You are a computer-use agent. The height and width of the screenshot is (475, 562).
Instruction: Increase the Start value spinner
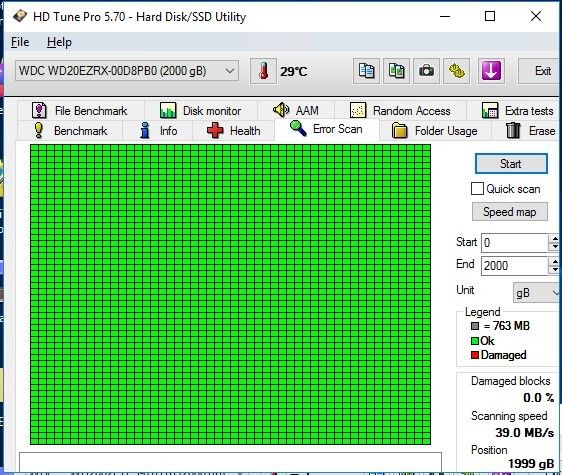pyautogui.click(x=554, y=238)
